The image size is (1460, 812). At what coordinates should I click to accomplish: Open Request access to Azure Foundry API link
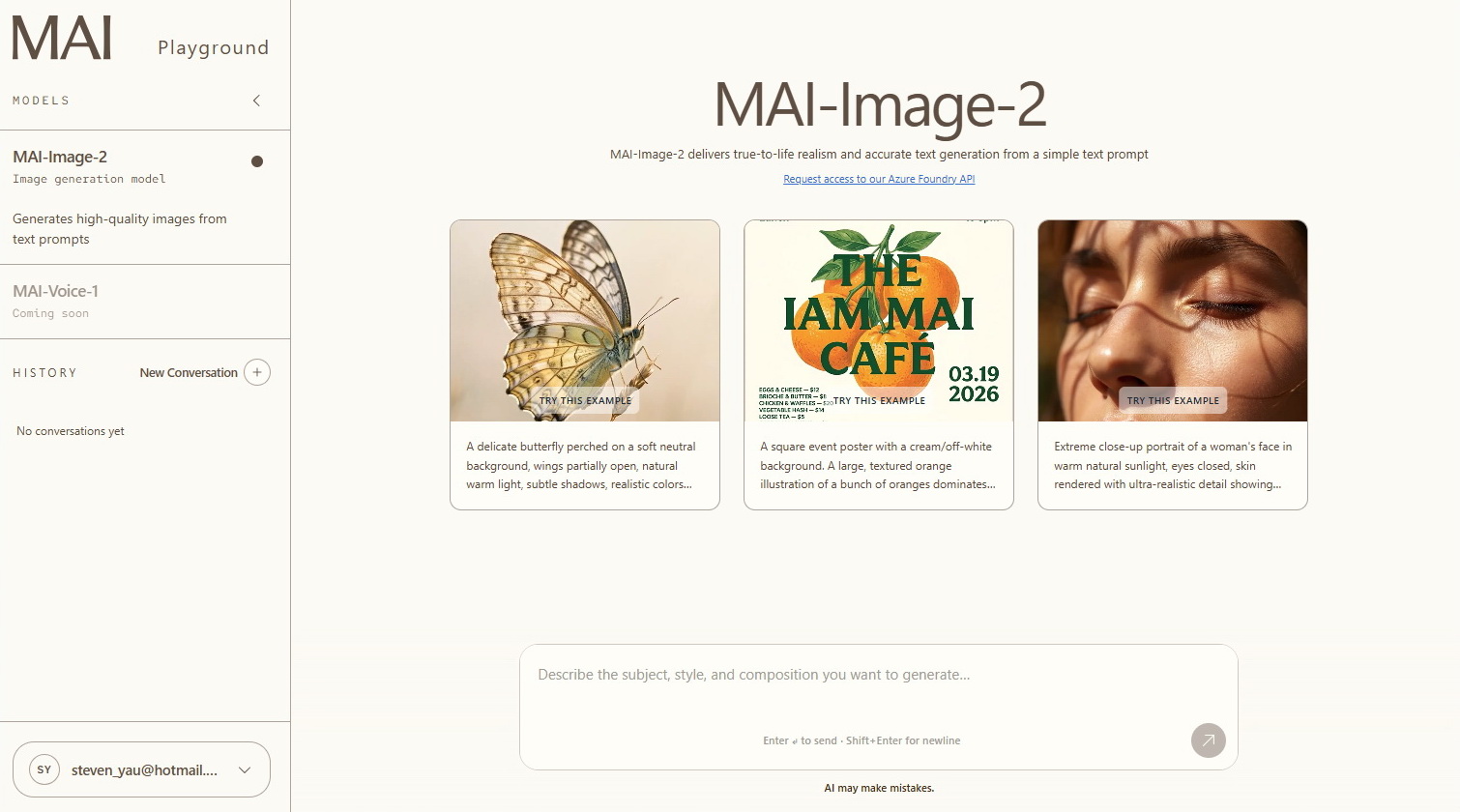click(x=879, y=179)
